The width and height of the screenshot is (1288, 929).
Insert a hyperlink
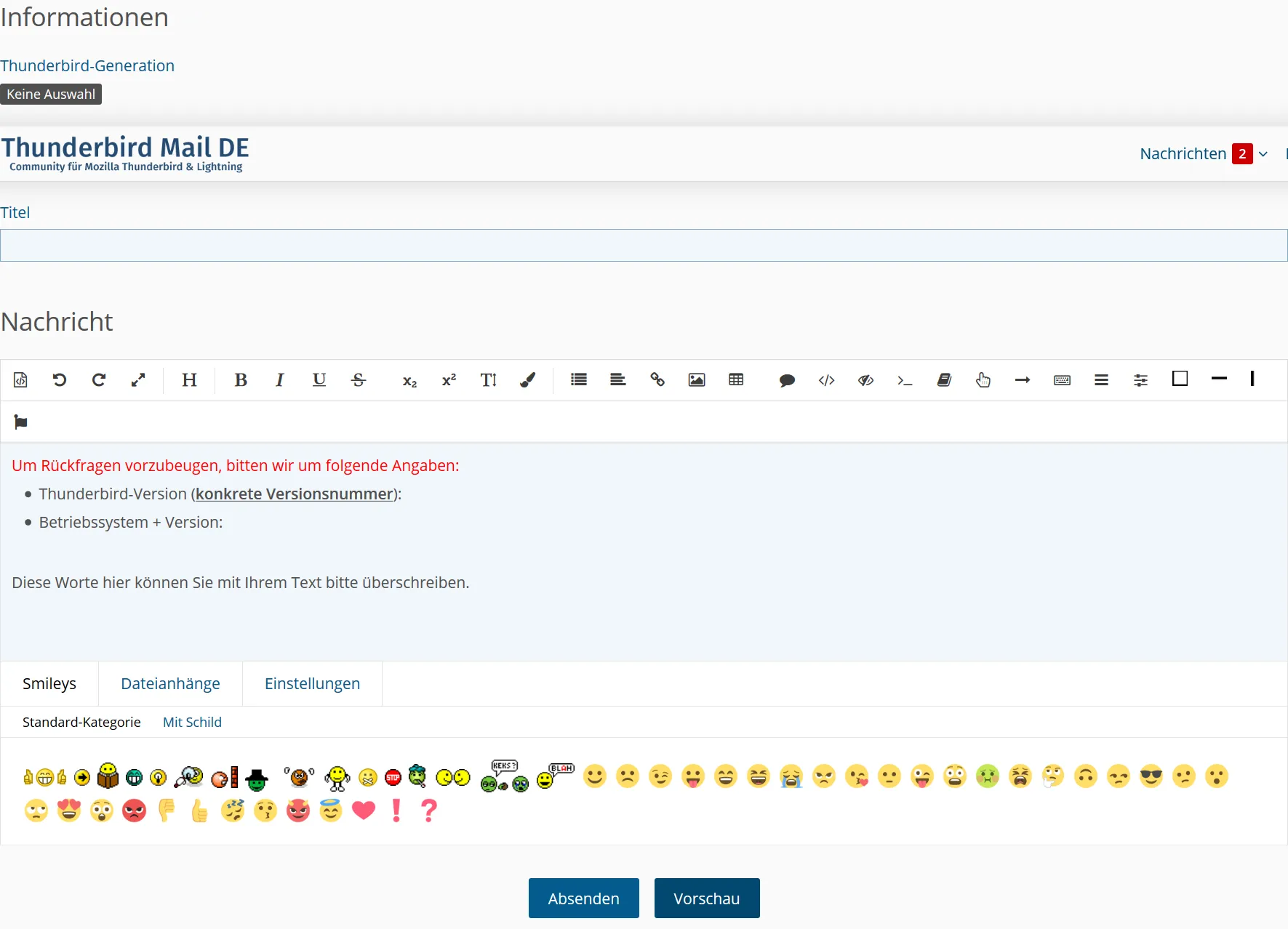click(x=657, y=379)
